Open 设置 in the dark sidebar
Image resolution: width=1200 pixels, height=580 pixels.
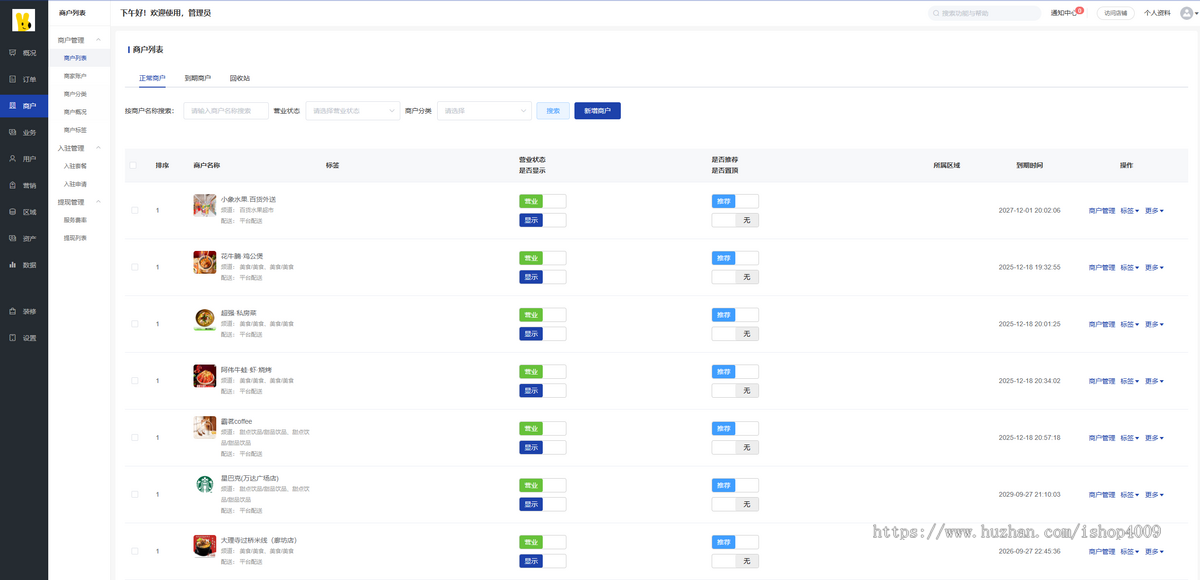[x=24, y=338]
